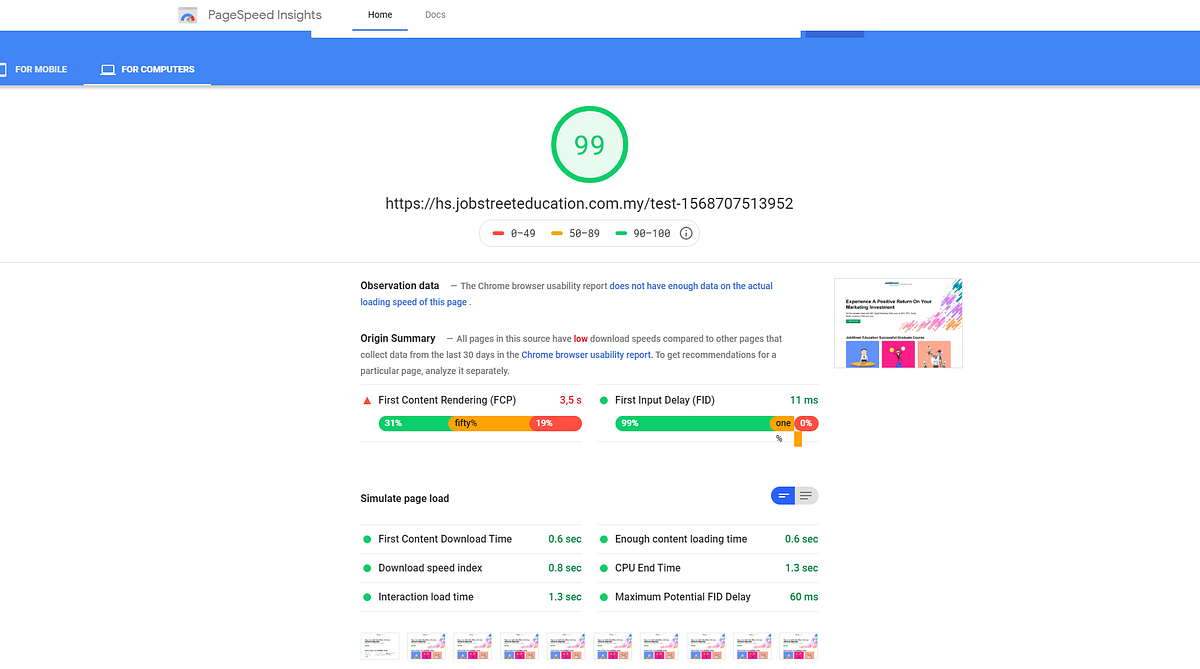1200x669 pixels.
Task: Toggle the simulate page load view switch
Action: (x=794, y=495)
